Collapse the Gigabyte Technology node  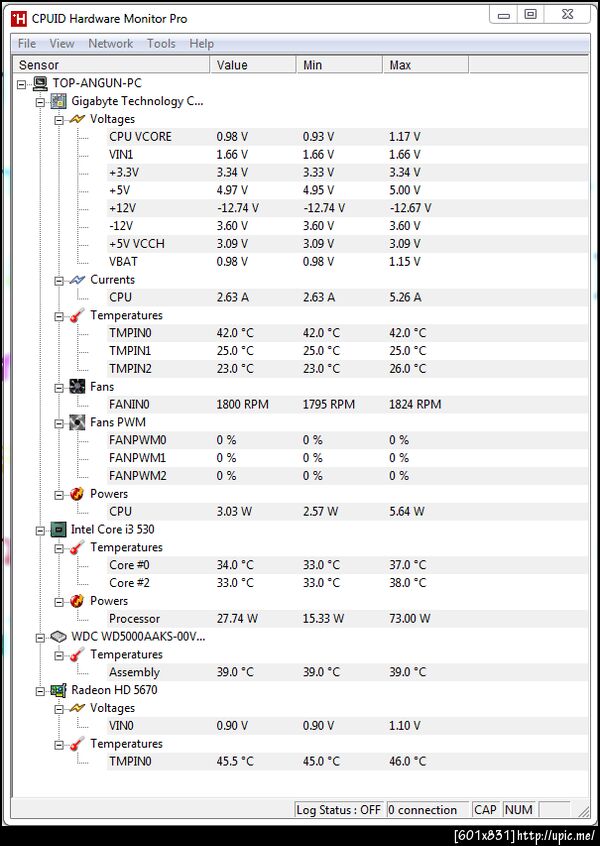pos(40,102)
